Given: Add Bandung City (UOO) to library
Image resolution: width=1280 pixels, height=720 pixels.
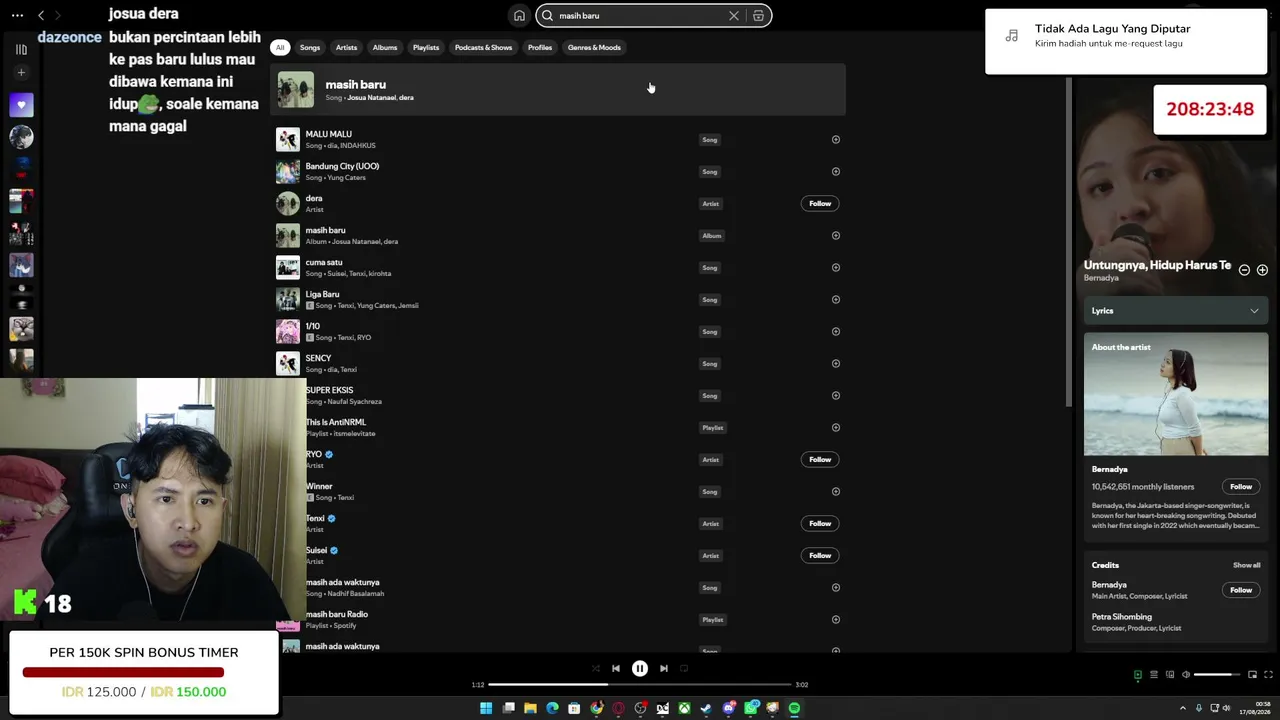Looking at the screenshot, I should pos(836,172).
